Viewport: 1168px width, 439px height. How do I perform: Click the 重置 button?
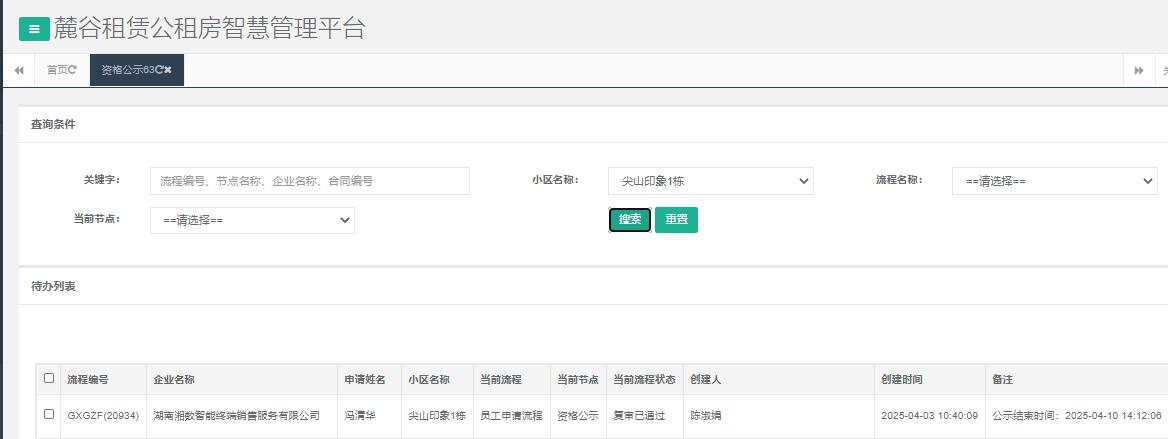tap(676, 220)
